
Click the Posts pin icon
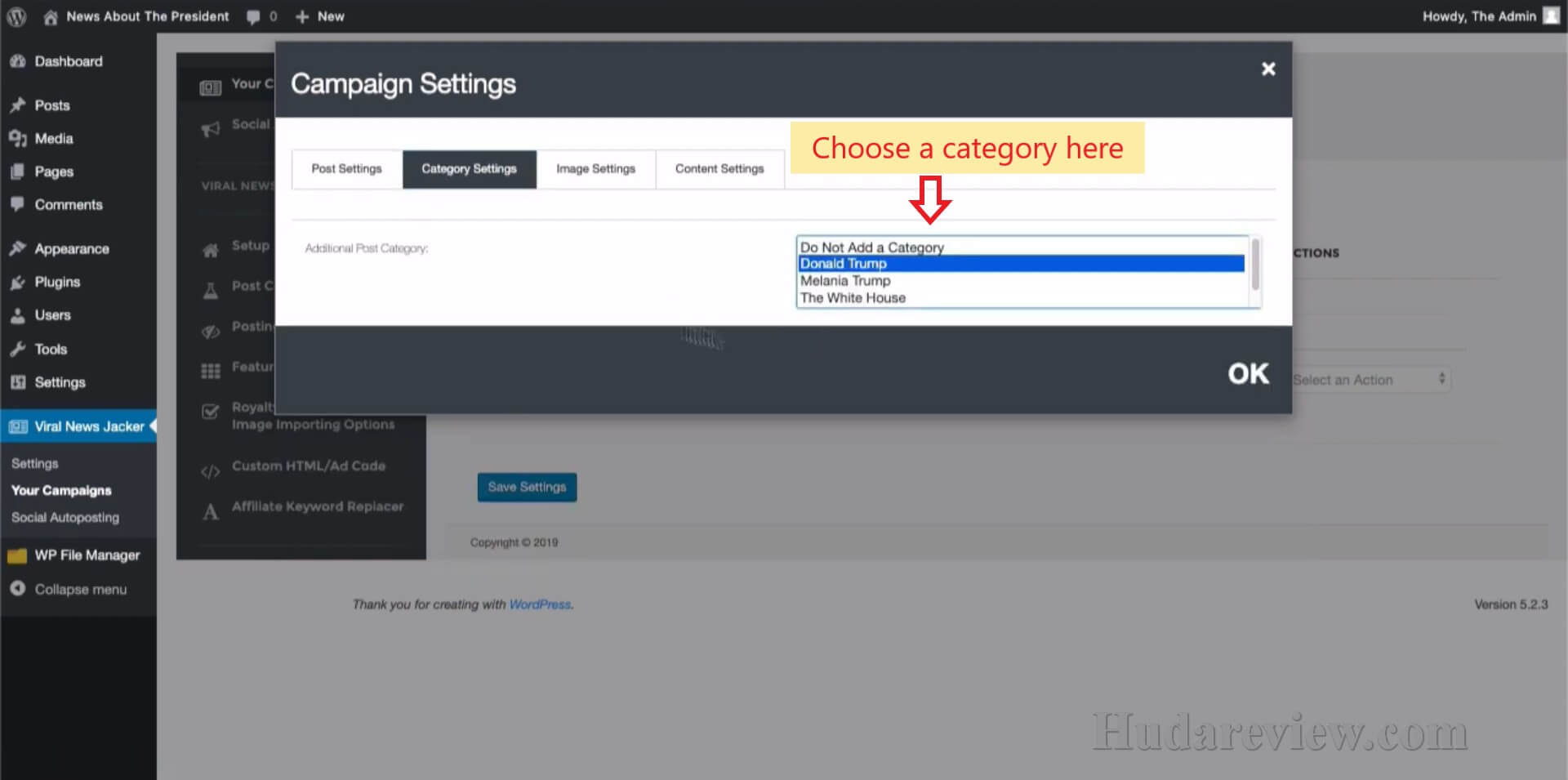(x=17, y=105)
